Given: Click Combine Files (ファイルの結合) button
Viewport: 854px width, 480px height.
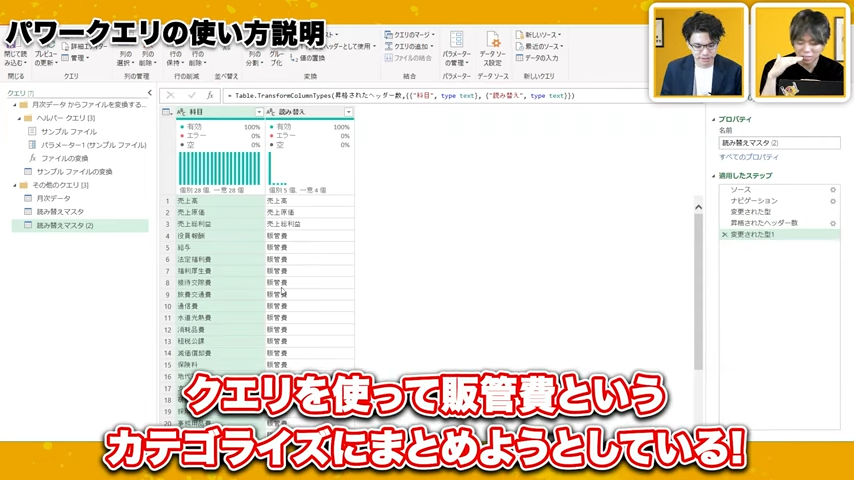Looking at the screenshot, I should (x=408, y=58).
